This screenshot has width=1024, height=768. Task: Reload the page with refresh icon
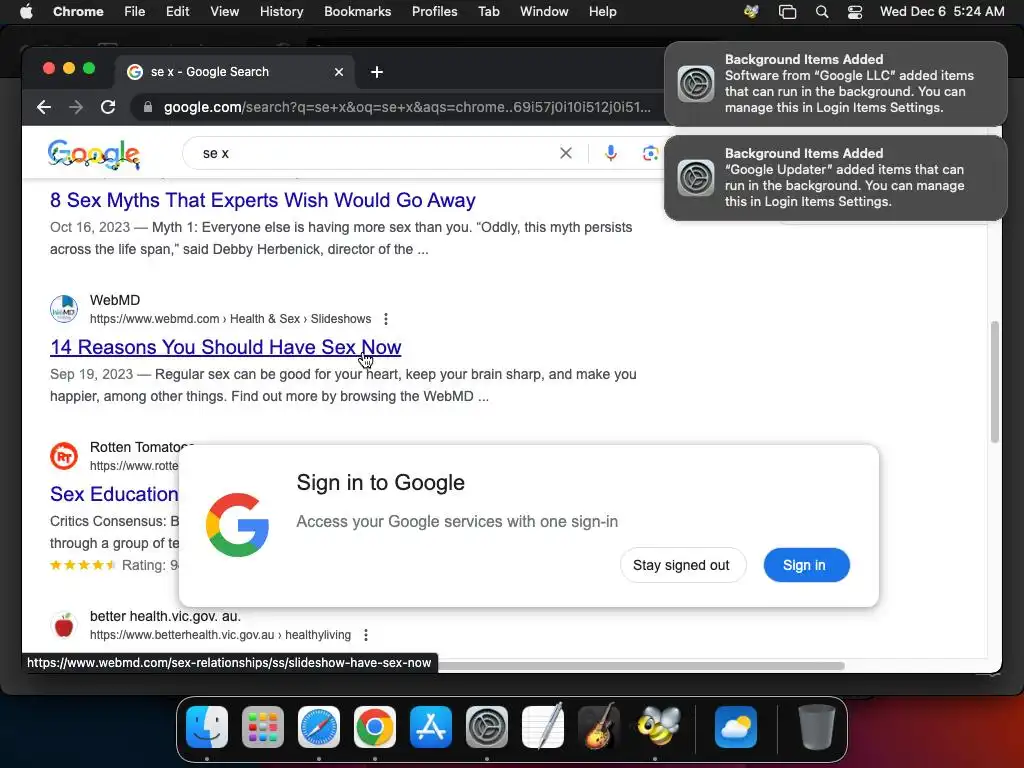(x=108, y=107)
